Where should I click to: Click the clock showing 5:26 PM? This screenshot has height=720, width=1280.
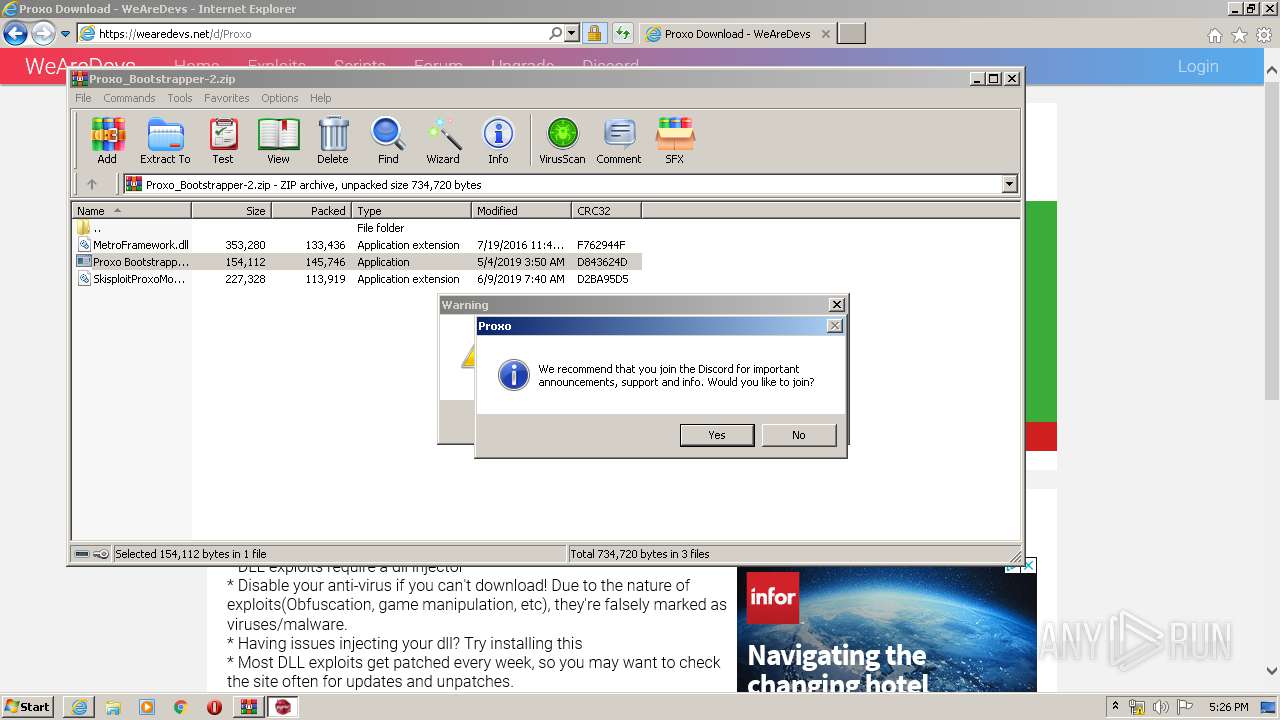1228,707
